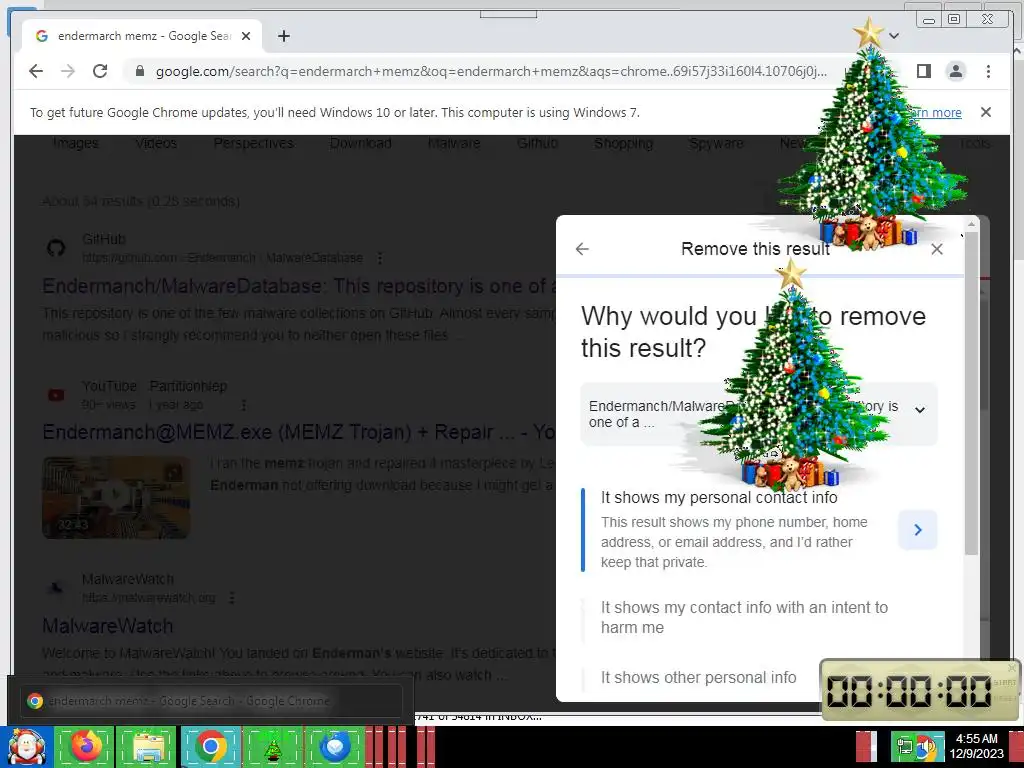The image size is (1024, 768).
Task: Open GitHub result options menu dots
Action: (379, 258)
